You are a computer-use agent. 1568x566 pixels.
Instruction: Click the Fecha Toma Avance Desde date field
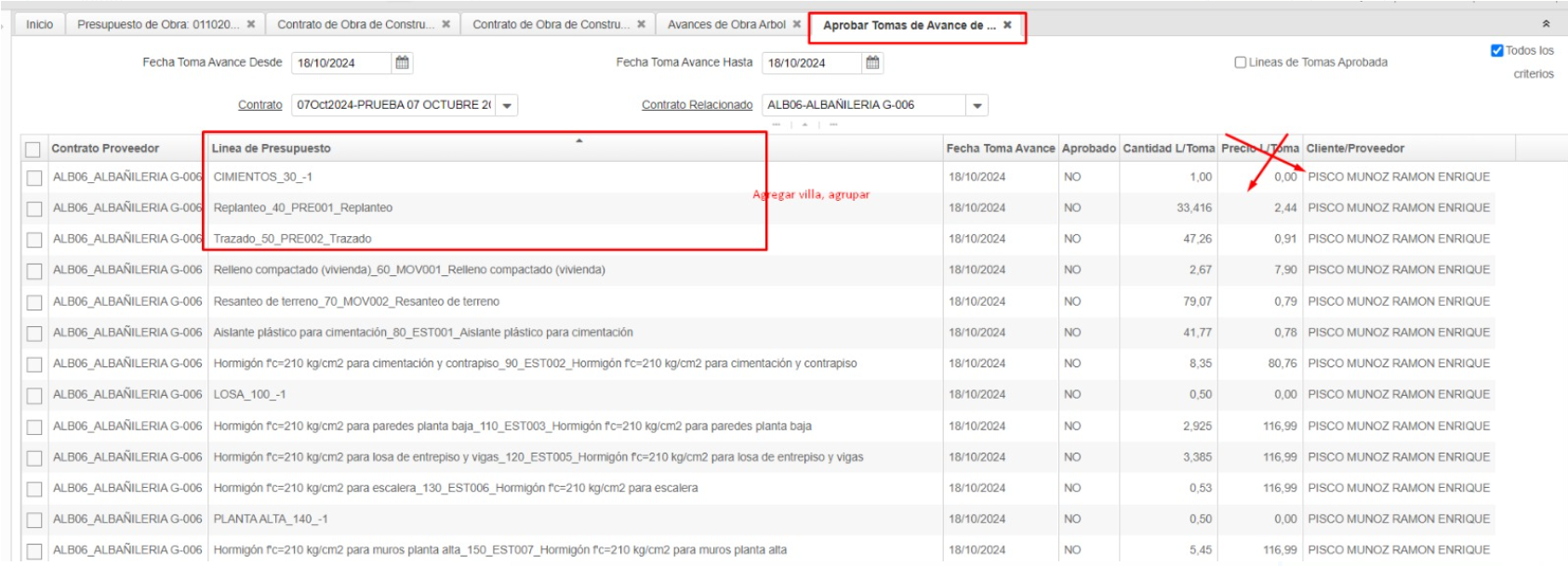point(339,63)
